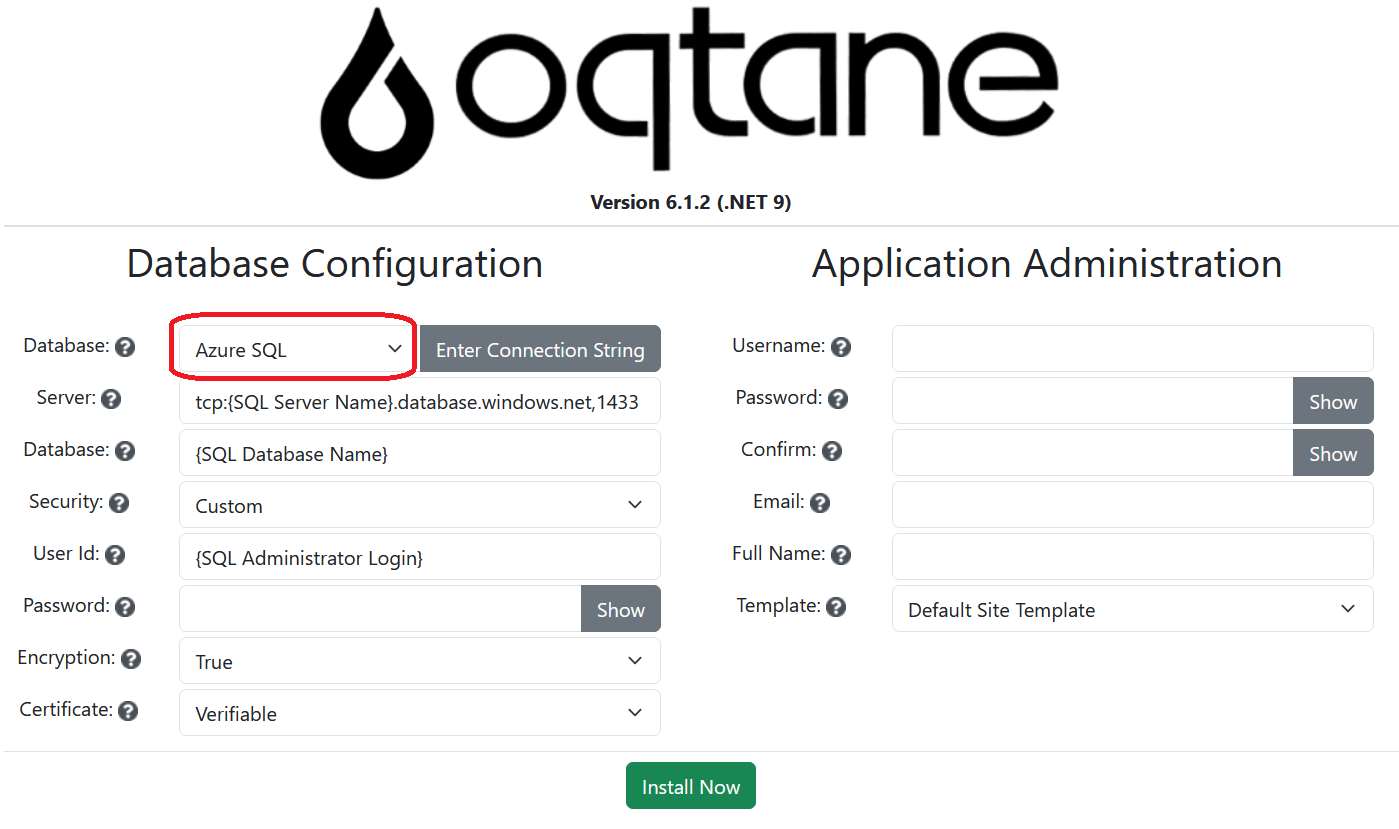Open the Certificate dropdown showing Verifiable
The width and height of the screenshot is (1399, 829).
coord(420,713)
